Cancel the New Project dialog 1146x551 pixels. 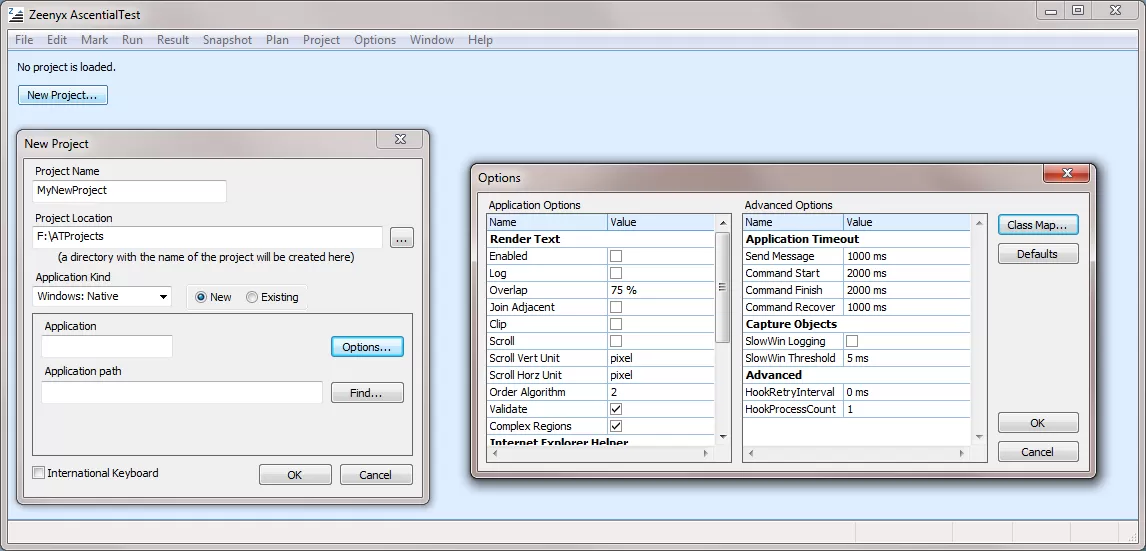pos(376,474)
